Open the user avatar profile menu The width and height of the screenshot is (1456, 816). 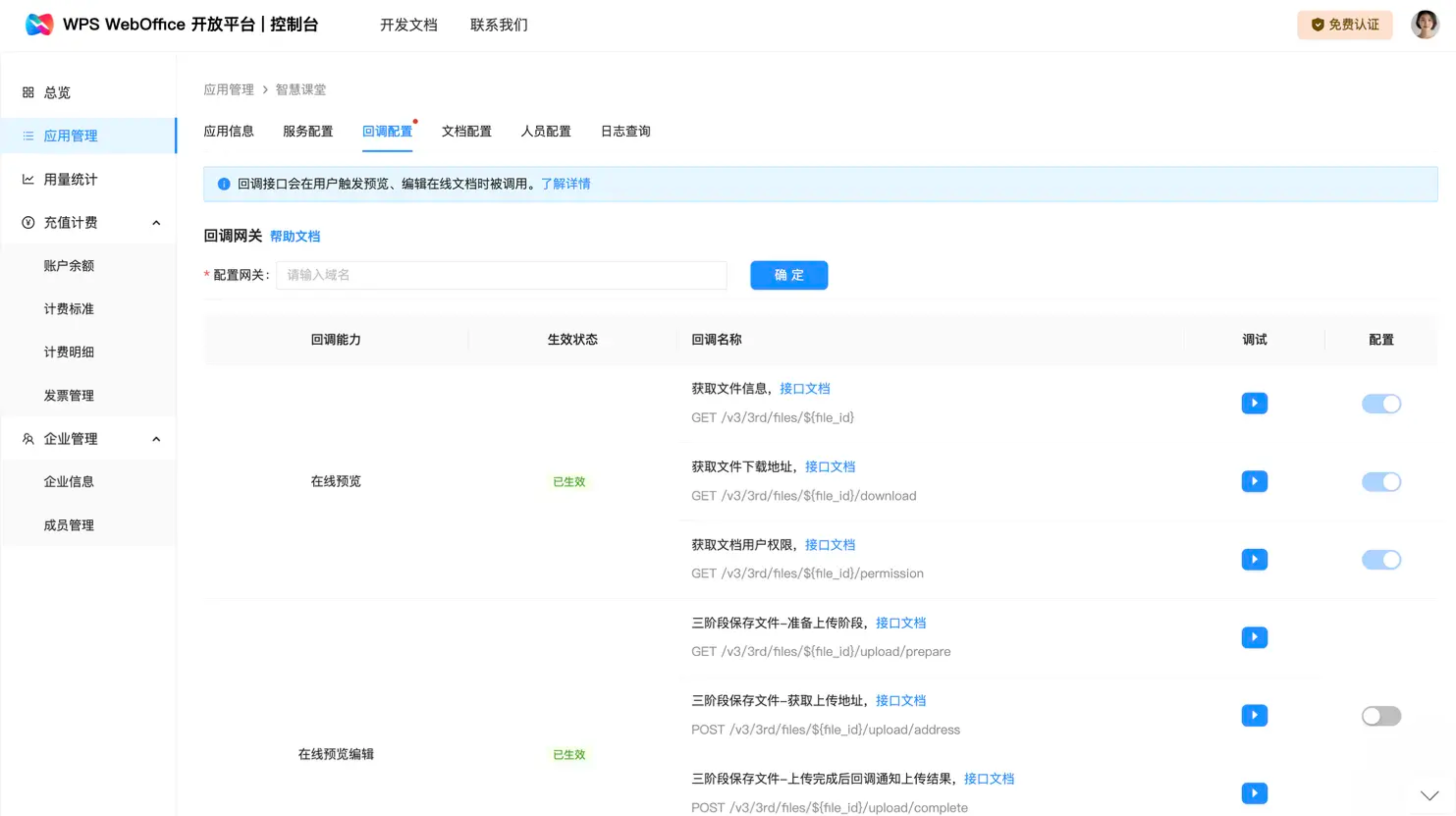coord(1424,25)
